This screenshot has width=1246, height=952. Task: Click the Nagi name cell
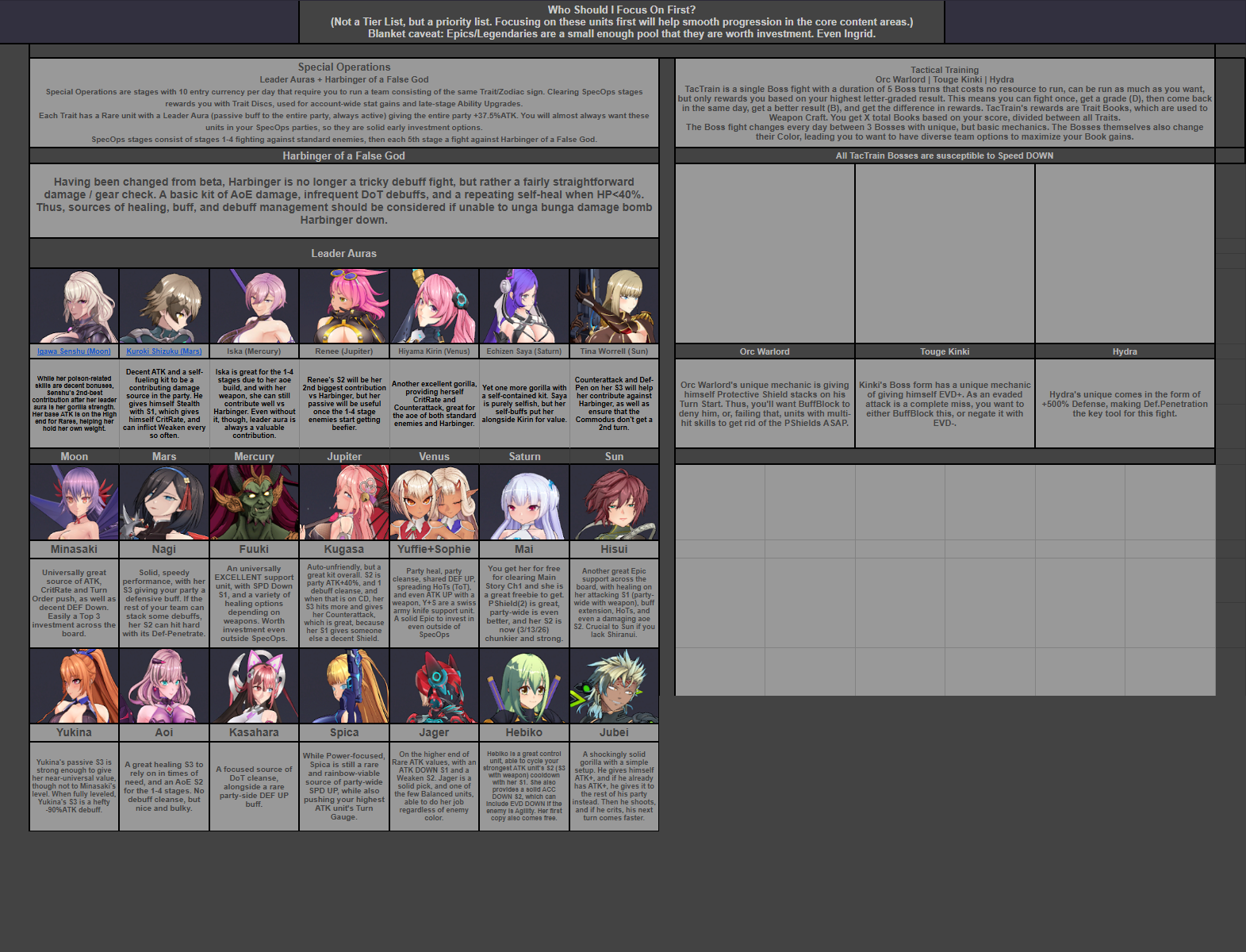point(164,549)
